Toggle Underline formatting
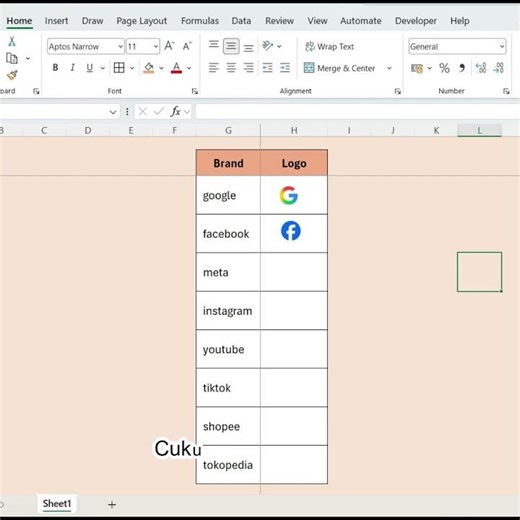This screenshot has width=520, height=520. pyautogui.click(x=89, y=68)
